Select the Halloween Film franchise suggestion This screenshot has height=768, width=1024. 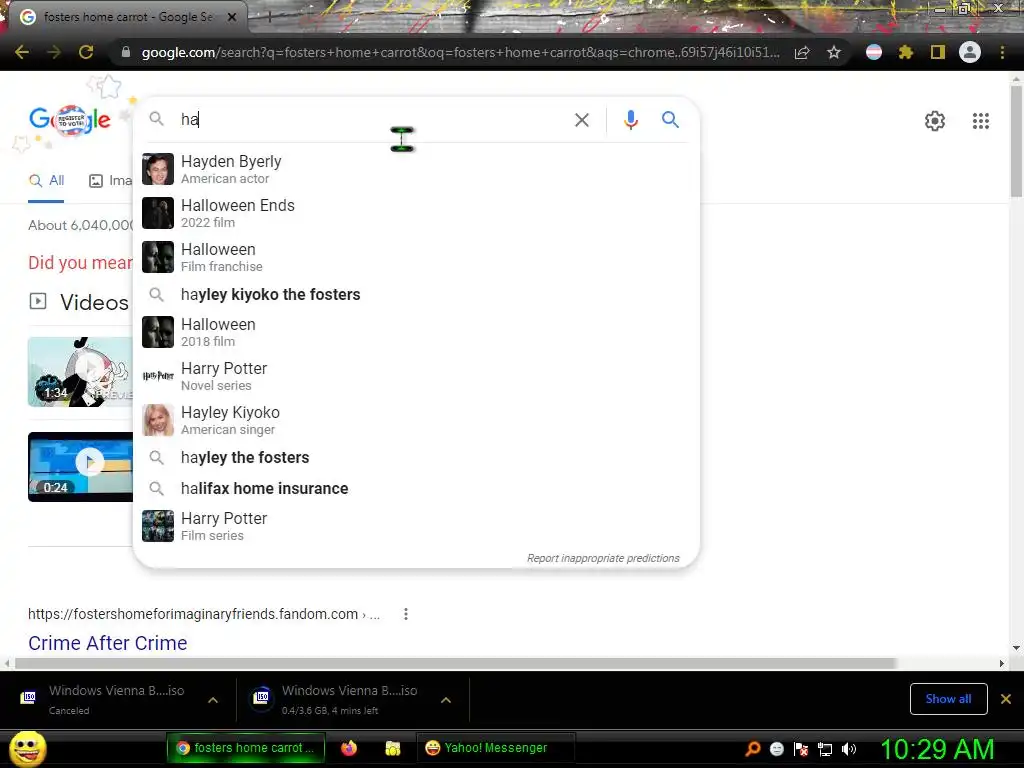pos(416,257)
